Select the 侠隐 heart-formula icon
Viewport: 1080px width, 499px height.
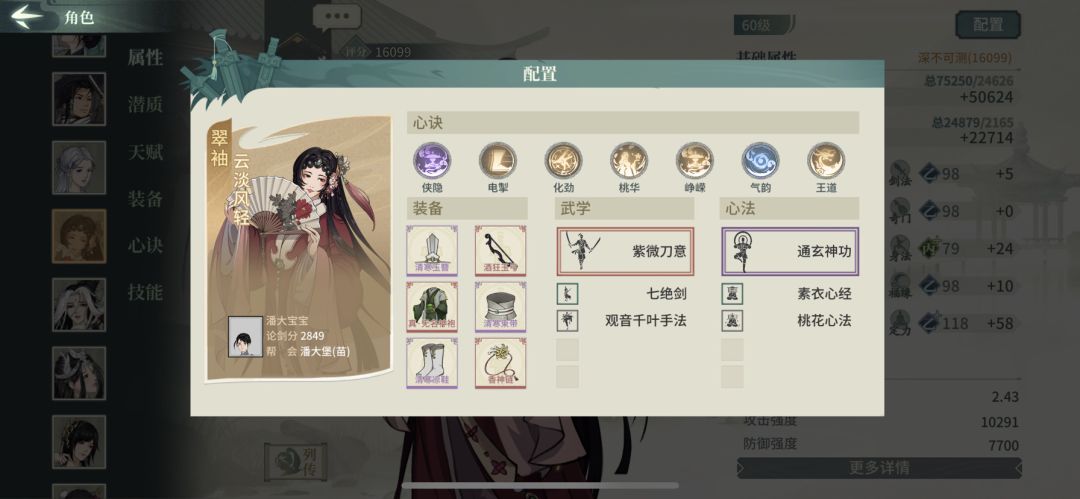click(432, 161)
